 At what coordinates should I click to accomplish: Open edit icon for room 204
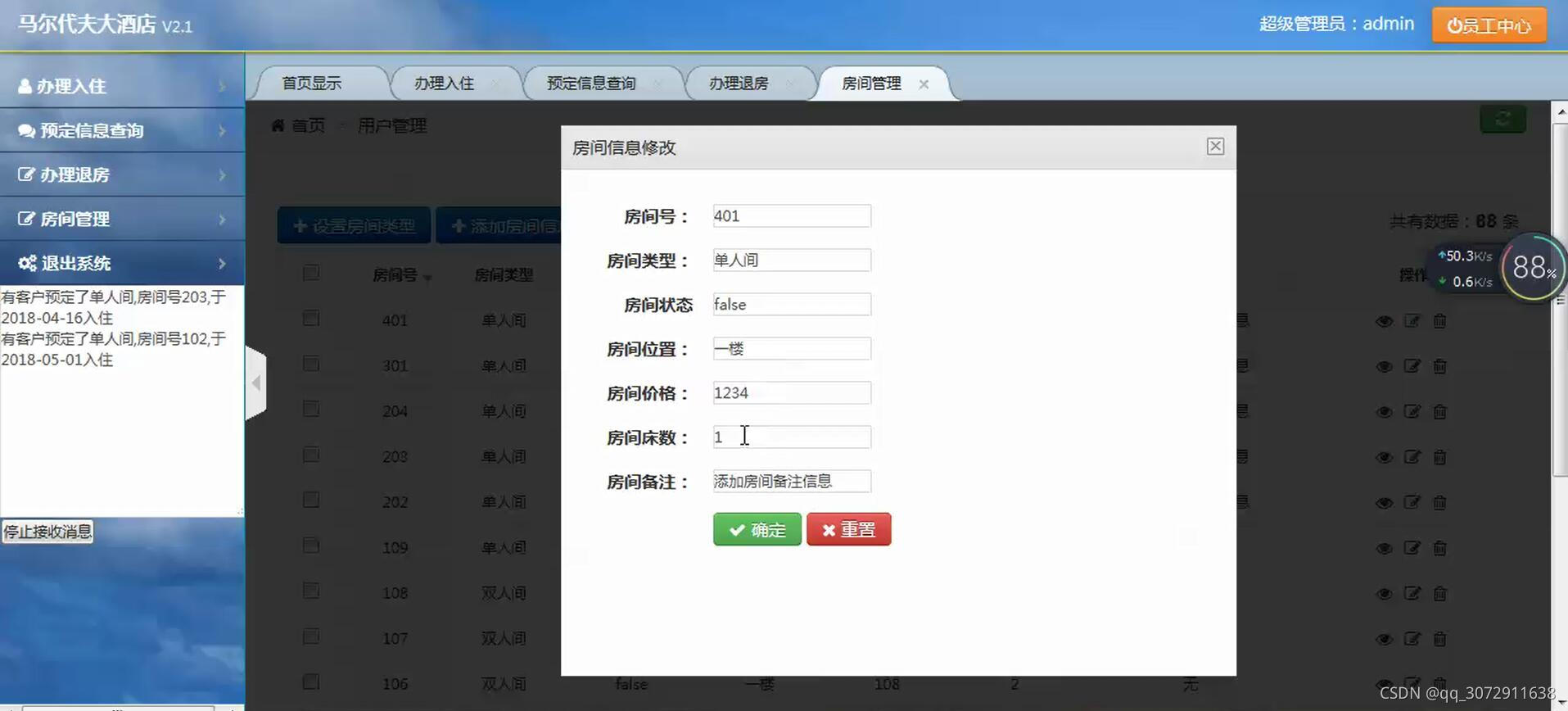coord(1412,412)
